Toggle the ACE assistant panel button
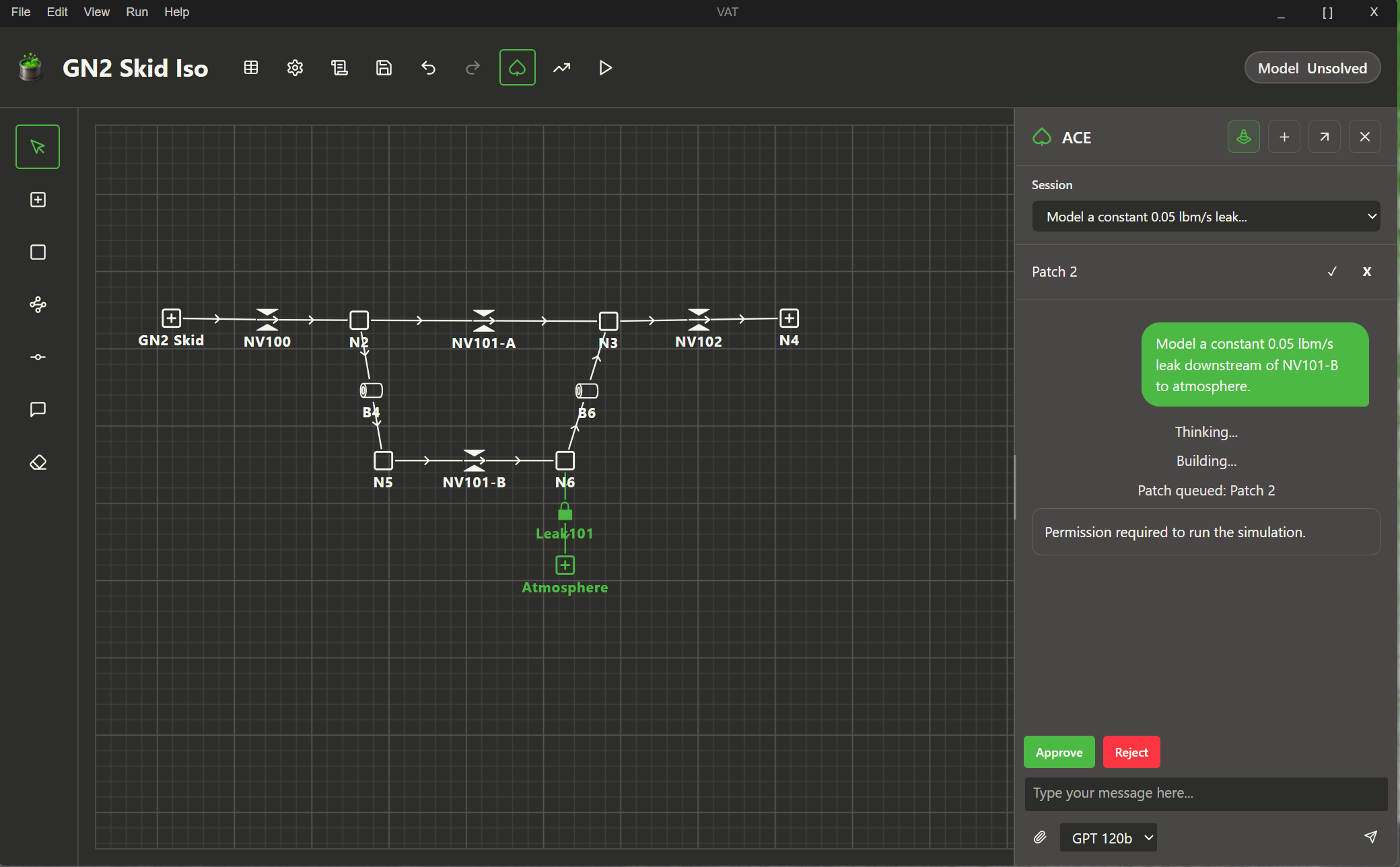Screen dimensions: 1400x867 tap(517, 67)
